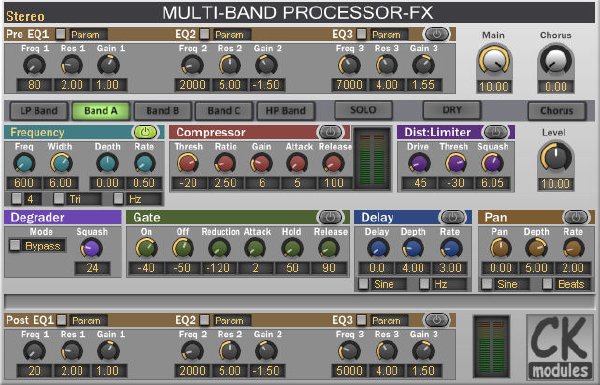The height and width of the screenshot is (385, 600).
Task: Click the SOLO button
Action: [363, 110]
